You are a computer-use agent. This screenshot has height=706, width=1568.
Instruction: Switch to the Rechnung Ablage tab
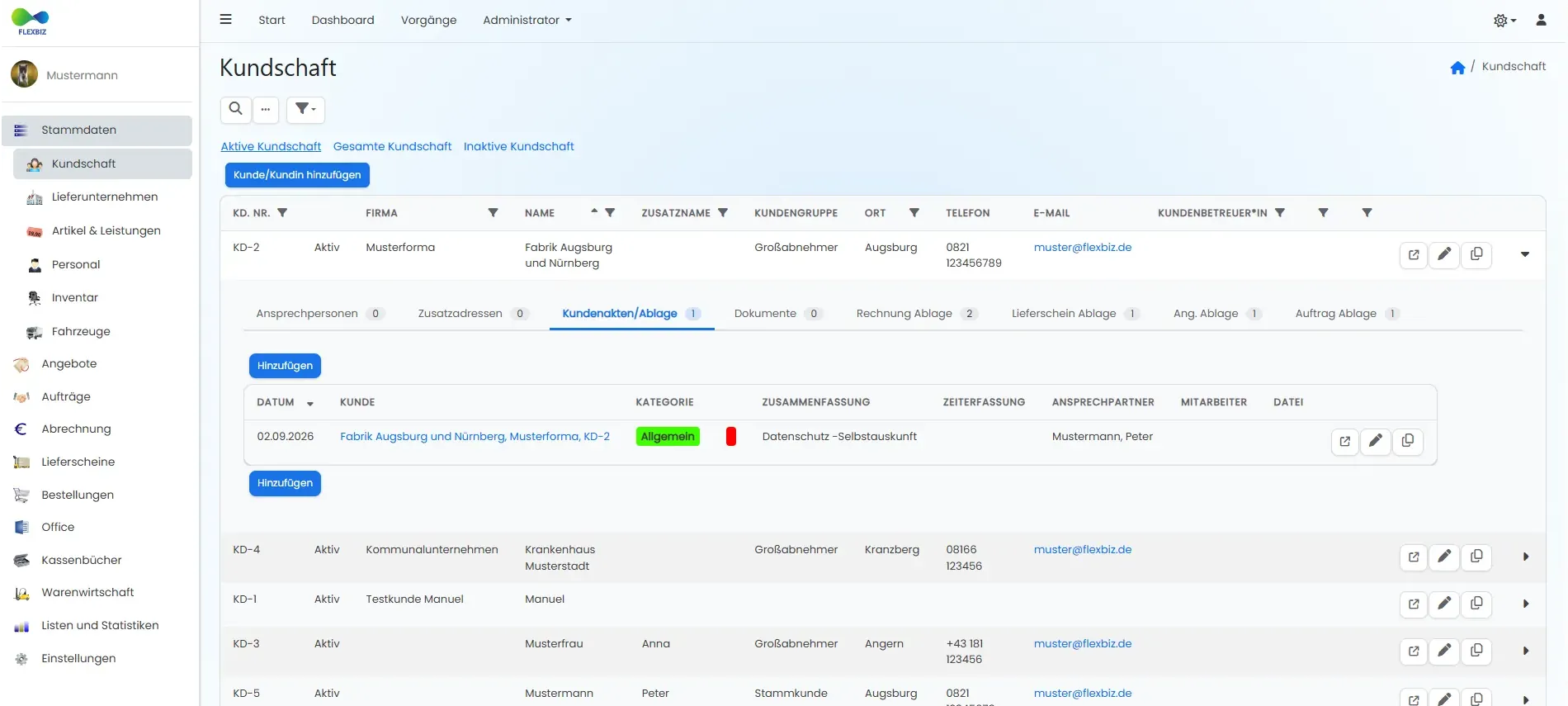pos(917,314)
